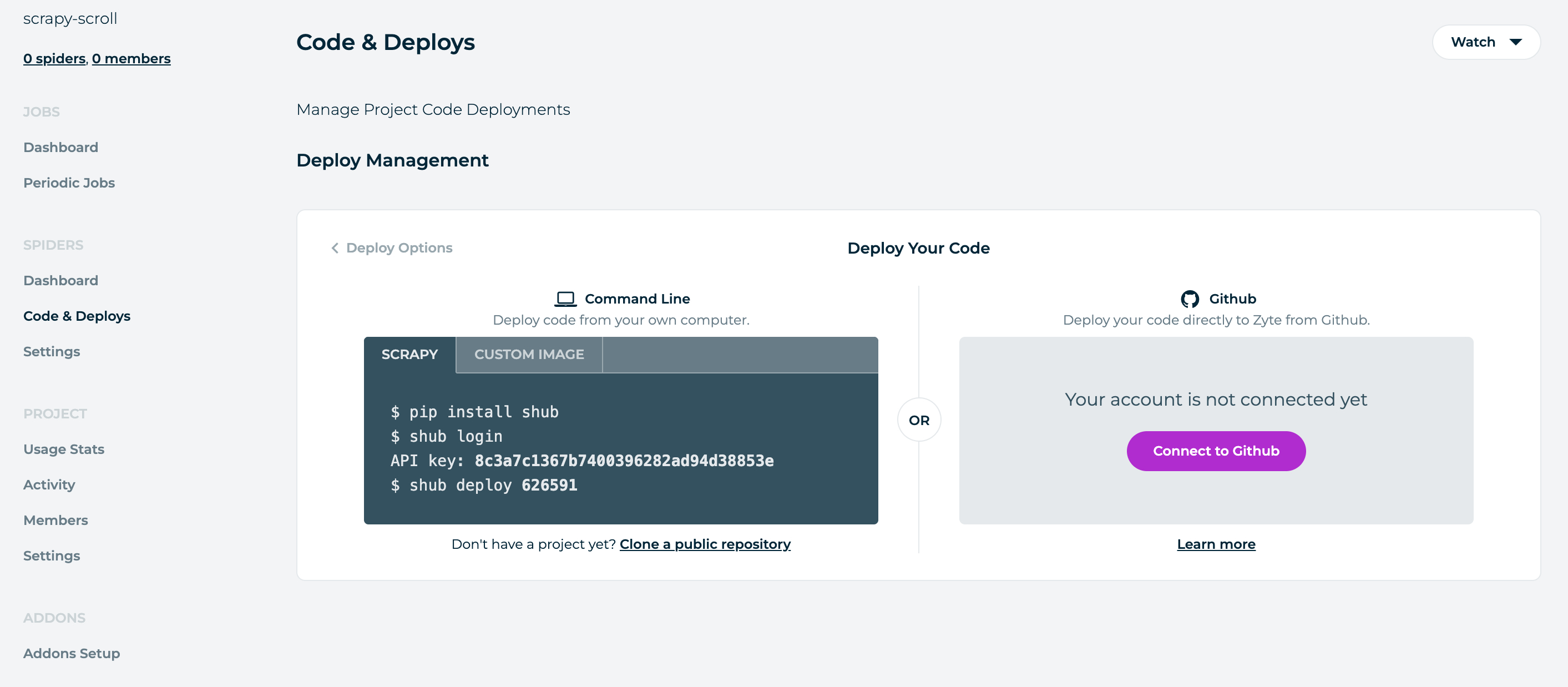Open Jobs Dashboard in the sidebar
1568x687 pixels.
click(x=61, y=148)
